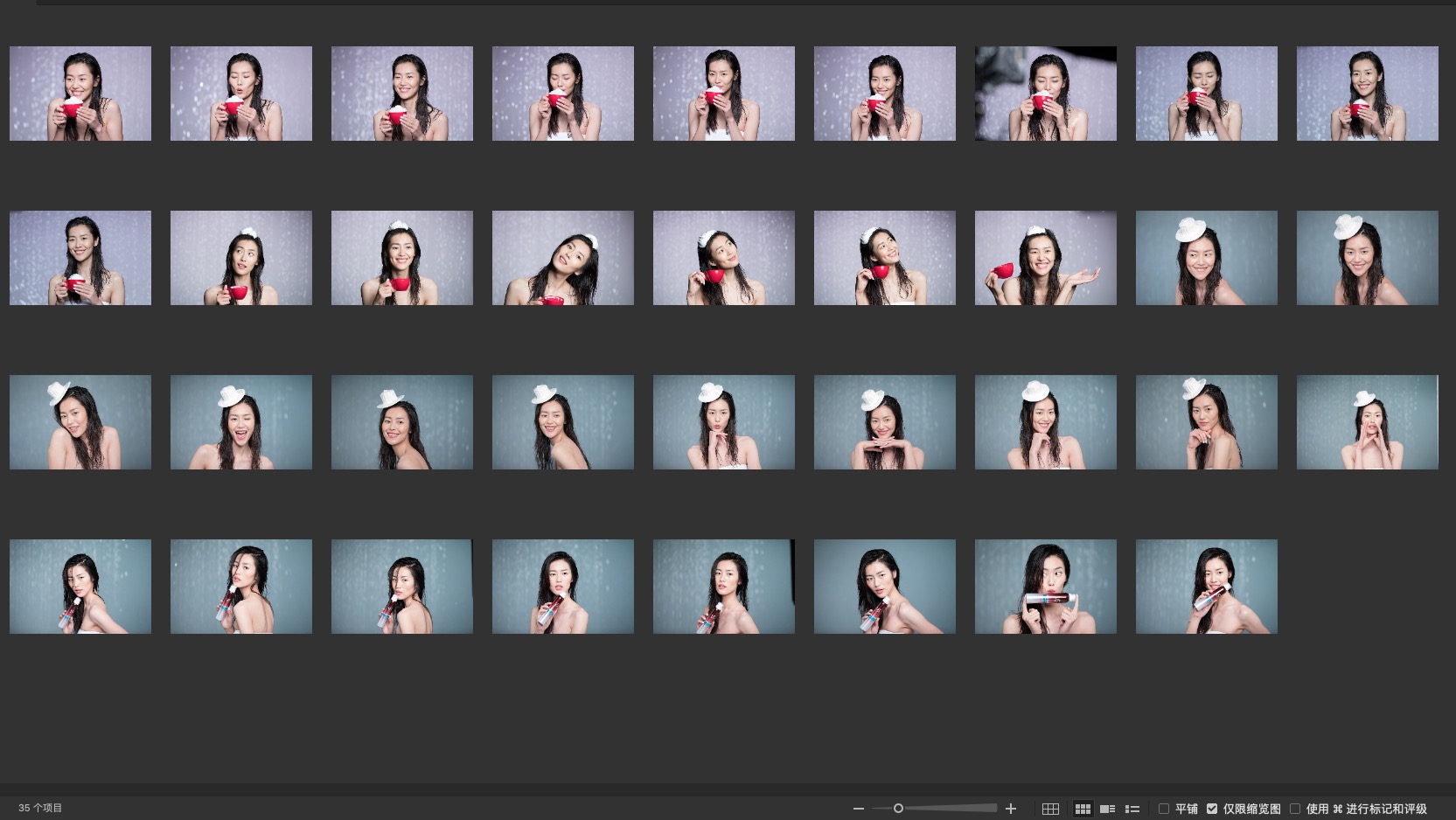Click the minus icon to shrink thumbnails
The height and width of the screenshot is (820, 1456).
858,809
